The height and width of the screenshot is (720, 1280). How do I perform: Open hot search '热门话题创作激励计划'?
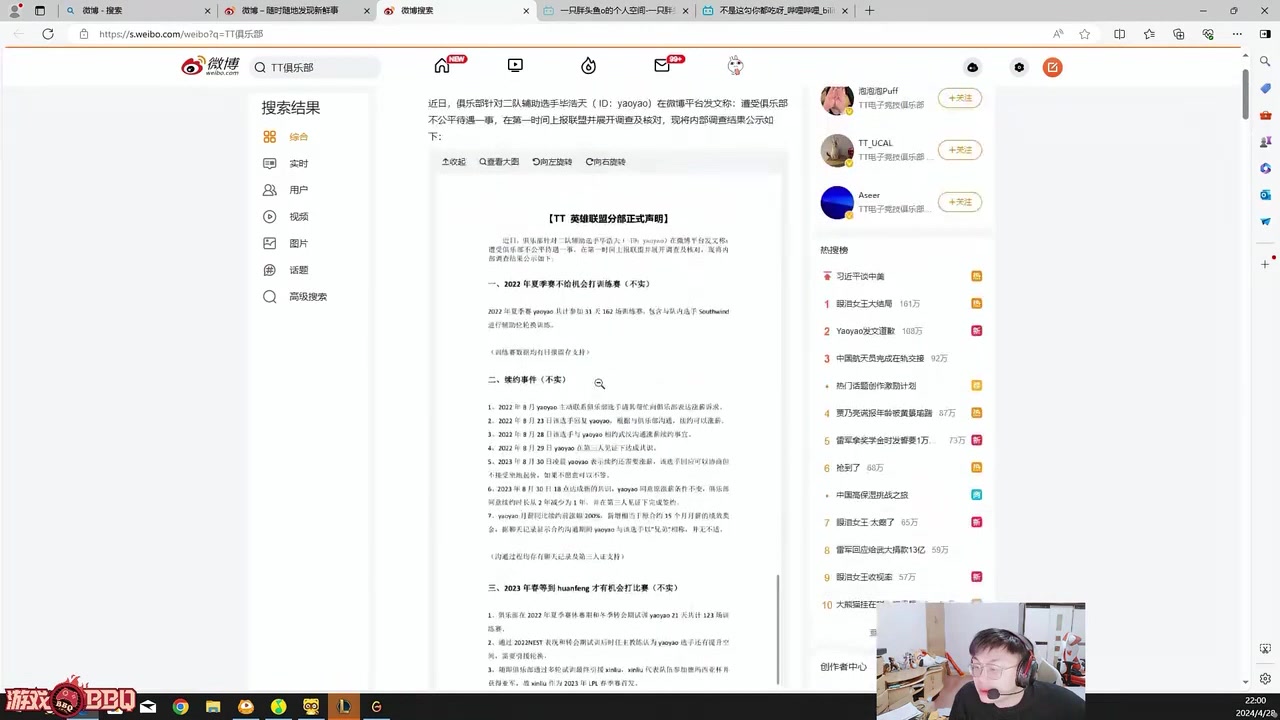(x=876, y=385)
